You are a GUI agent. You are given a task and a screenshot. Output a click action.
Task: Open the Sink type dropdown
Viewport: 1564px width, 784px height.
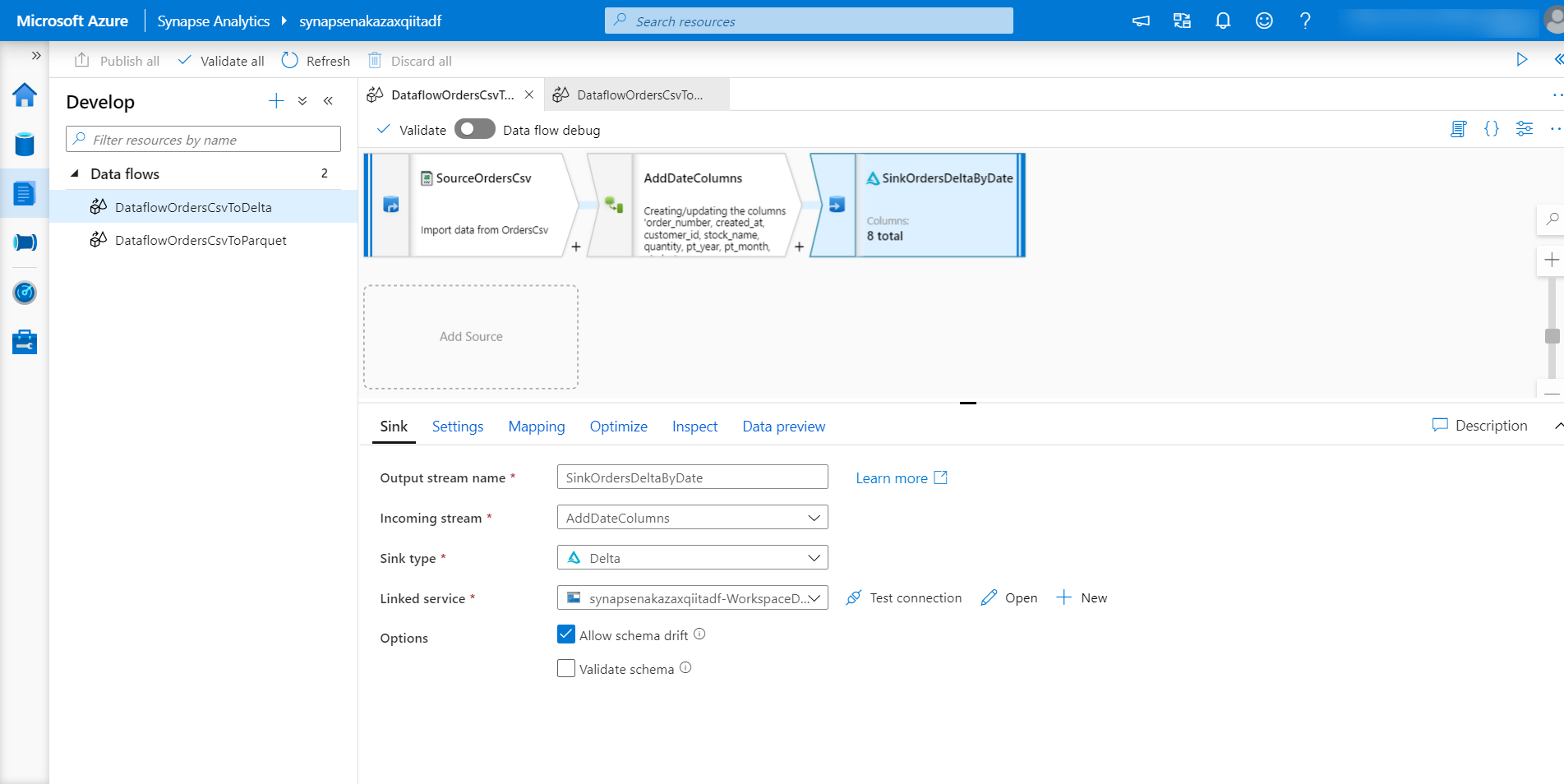tap(693, 558)
